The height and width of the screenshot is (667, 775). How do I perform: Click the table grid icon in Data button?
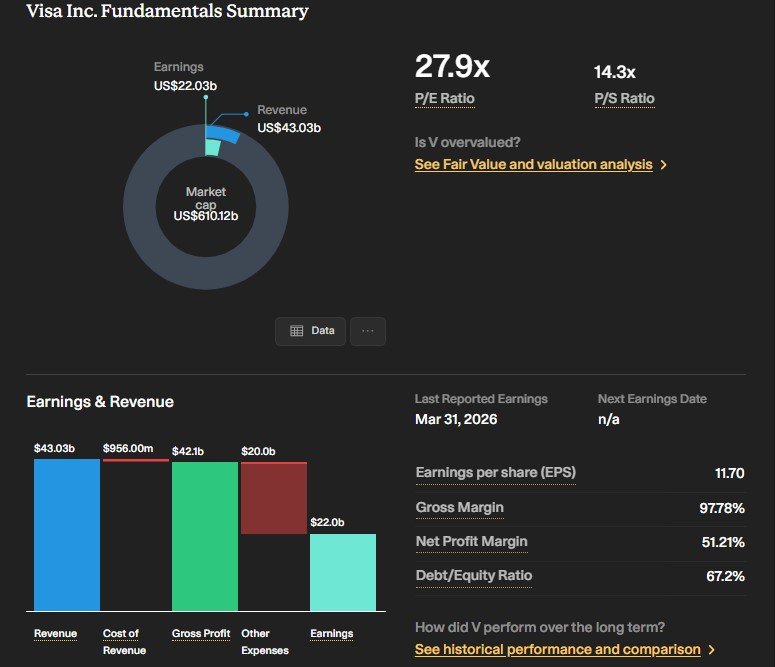(x=297, y=331)
